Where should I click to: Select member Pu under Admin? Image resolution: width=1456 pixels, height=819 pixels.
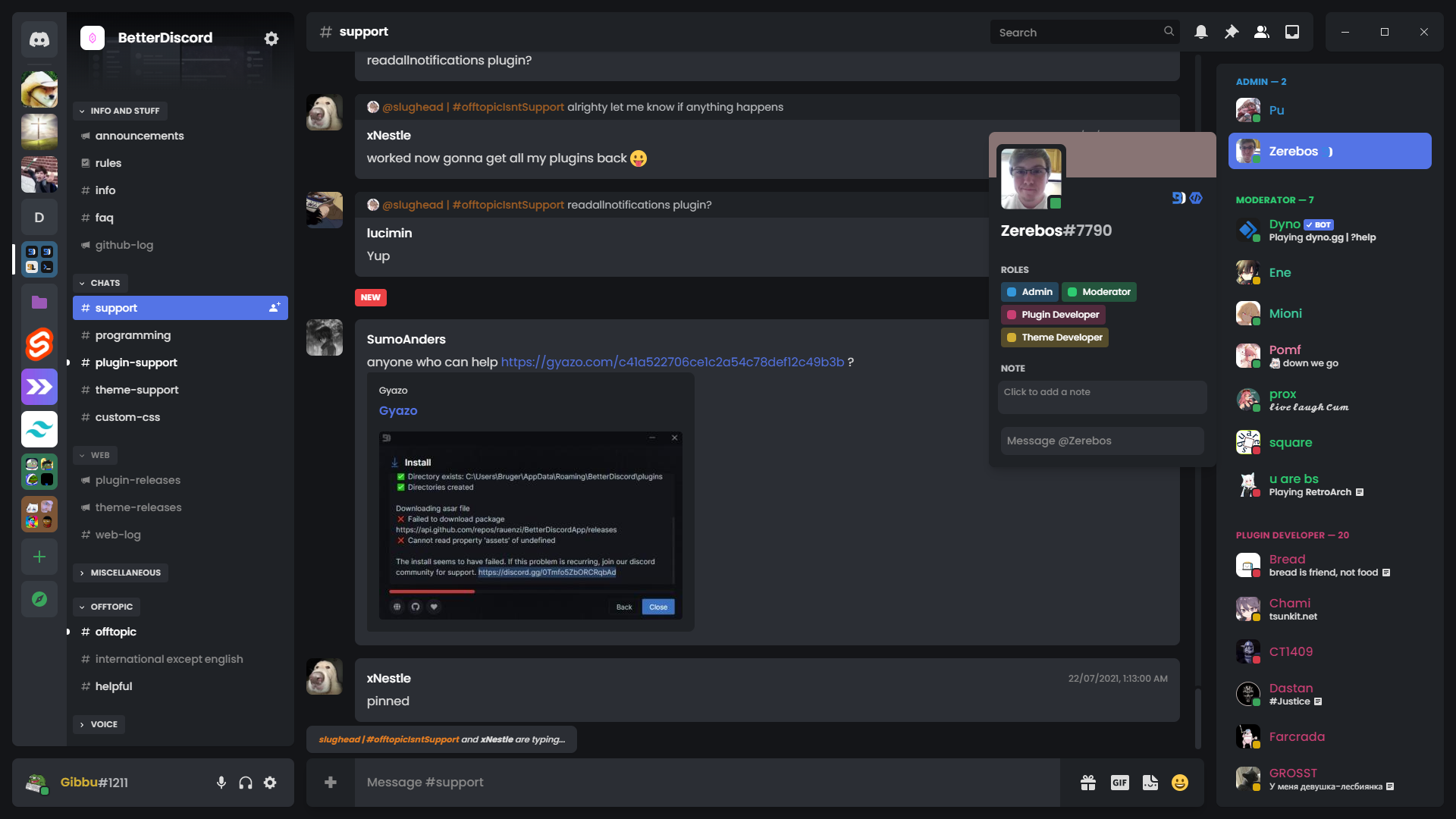point(1330,110)
